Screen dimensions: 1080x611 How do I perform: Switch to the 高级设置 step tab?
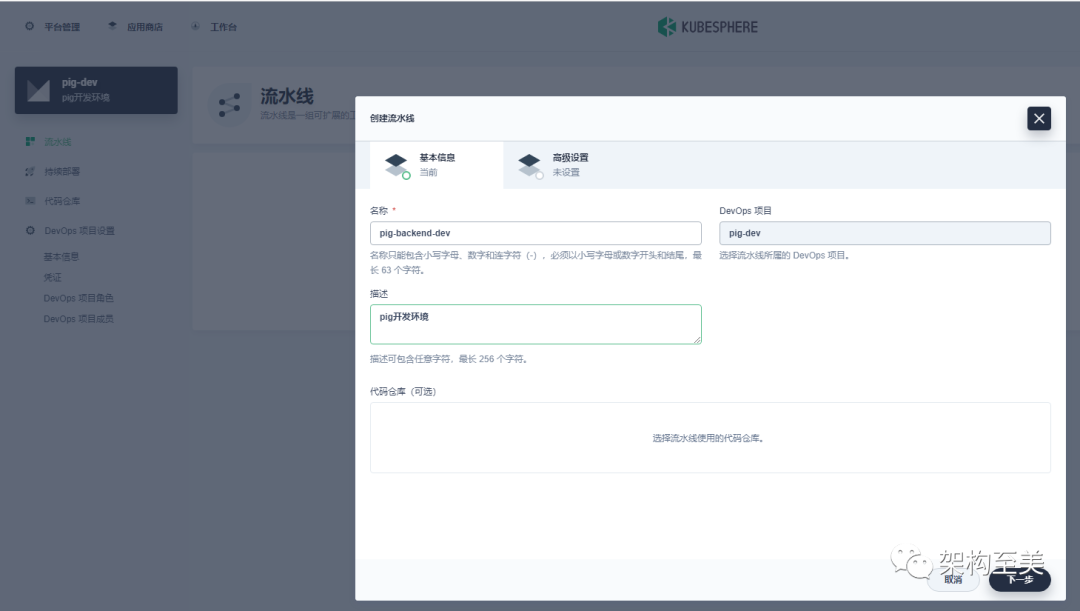[570, 165]
